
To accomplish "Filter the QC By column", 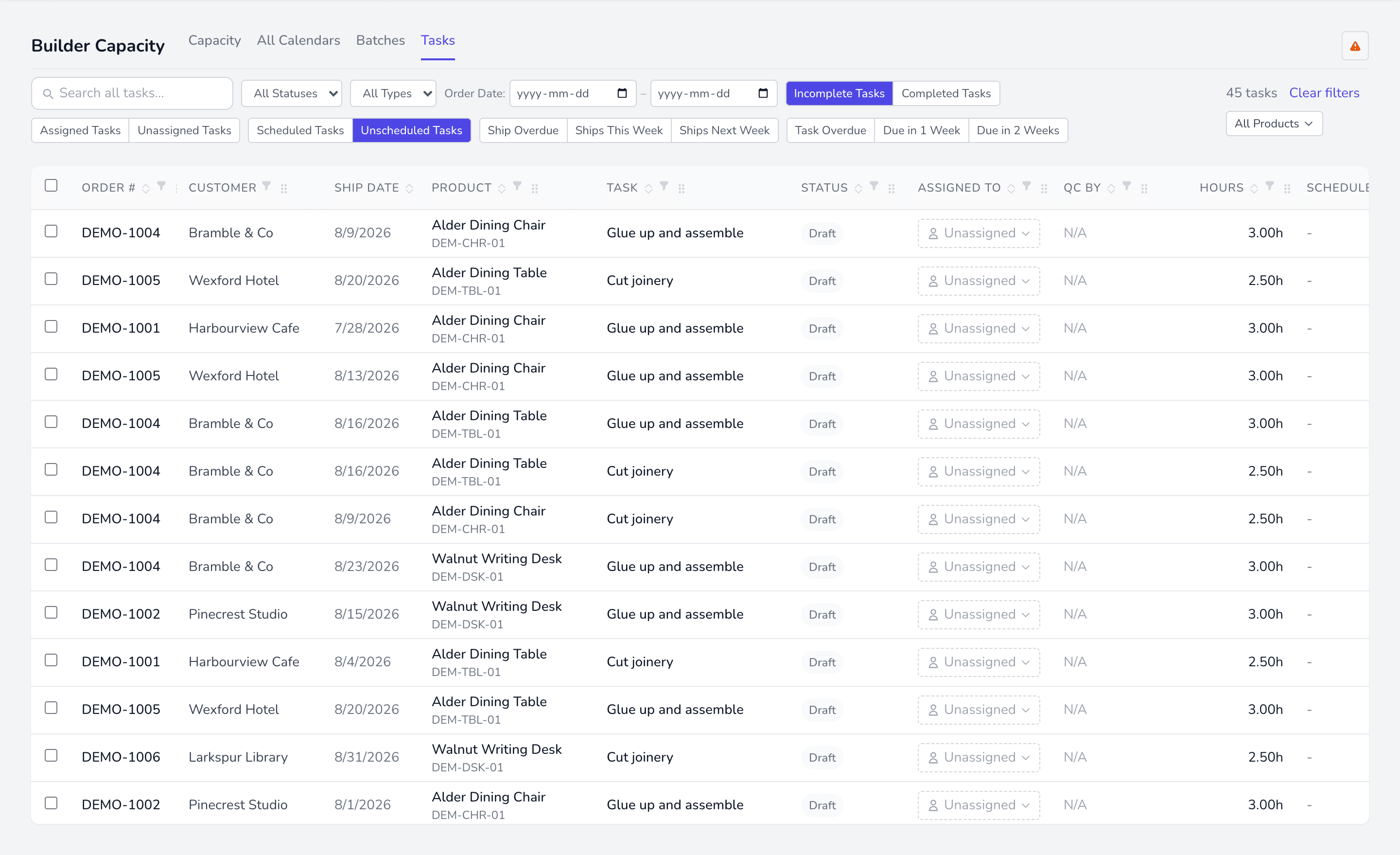I will click(x=1127, y=186).
